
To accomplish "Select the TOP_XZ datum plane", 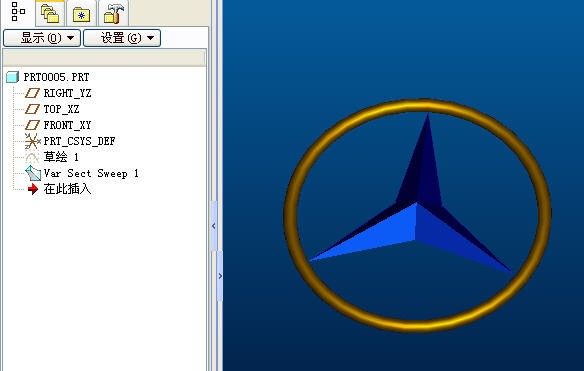I will [61, 109].
